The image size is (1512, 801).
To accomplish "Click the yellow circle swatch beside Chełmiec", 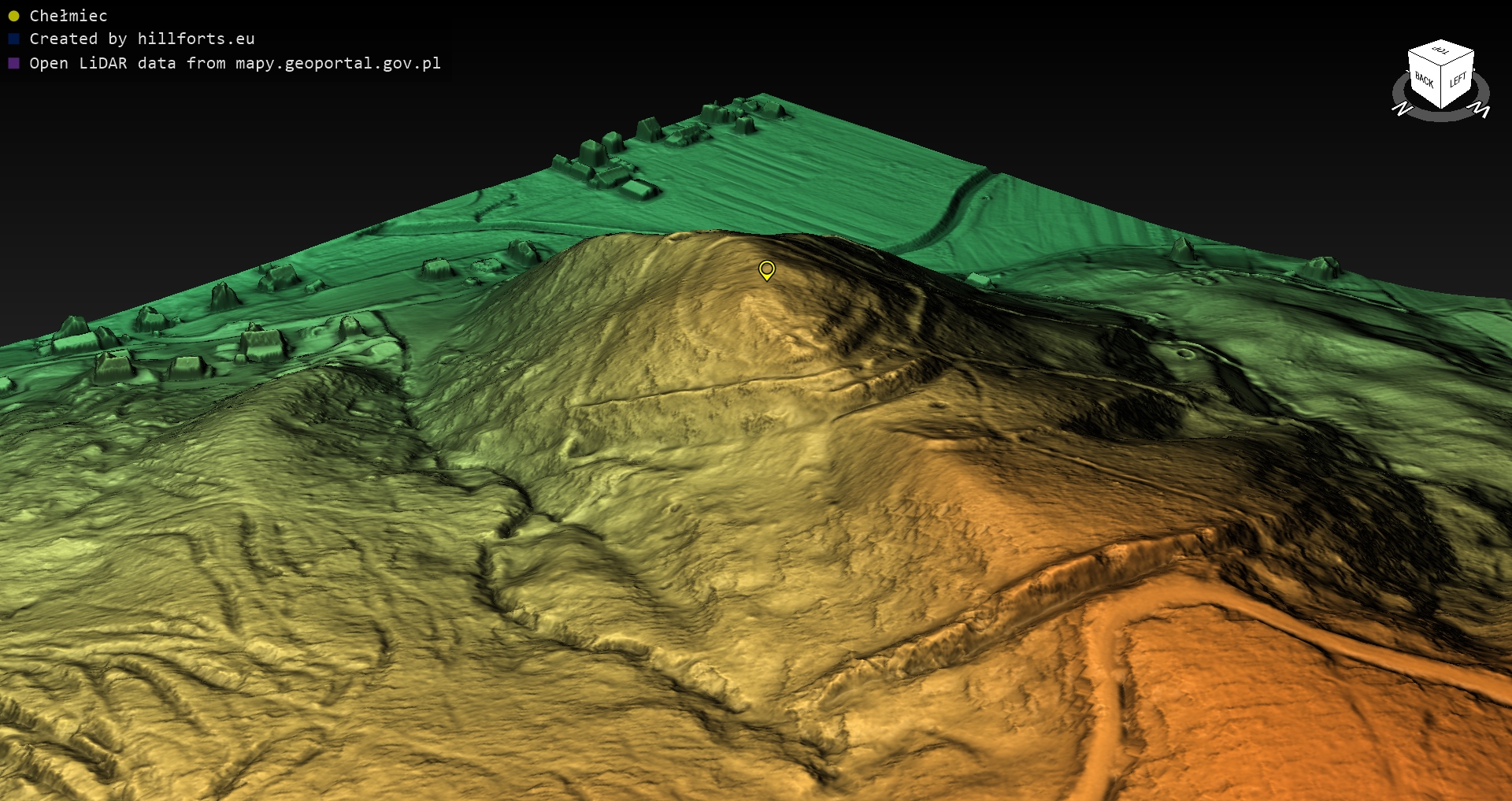I will 13,16.
